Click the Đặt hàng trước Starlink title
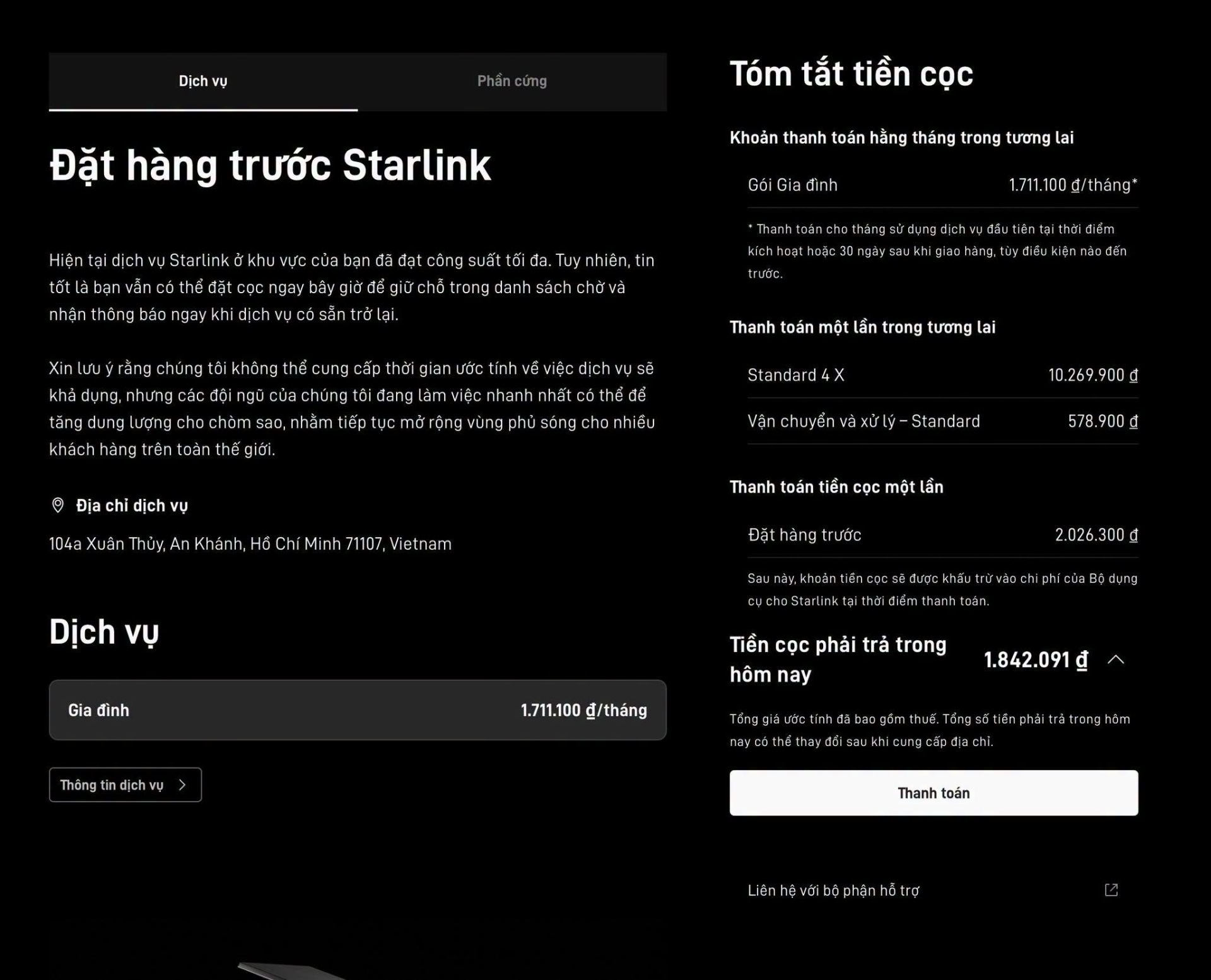 [270, 166]
